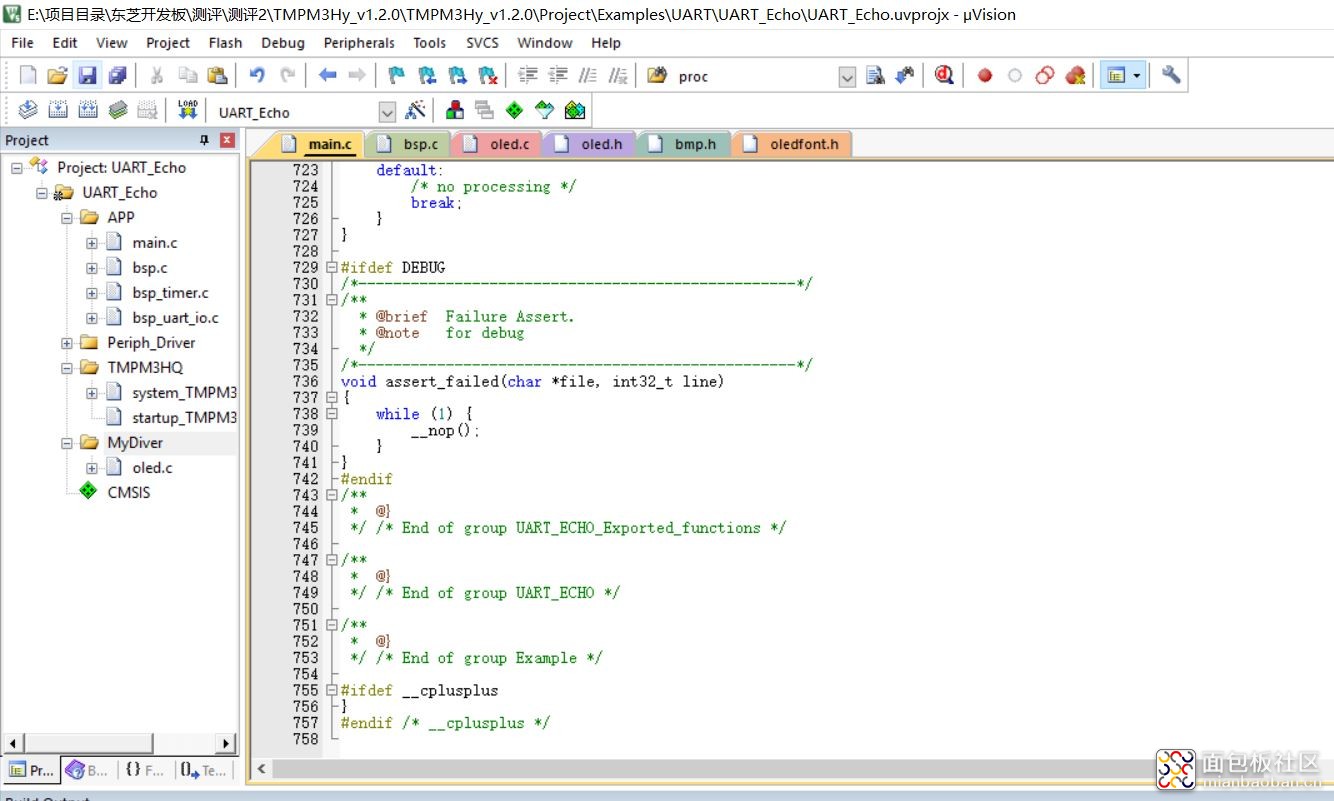
Task: Open Find in Files icon
Action: (657, 76)
